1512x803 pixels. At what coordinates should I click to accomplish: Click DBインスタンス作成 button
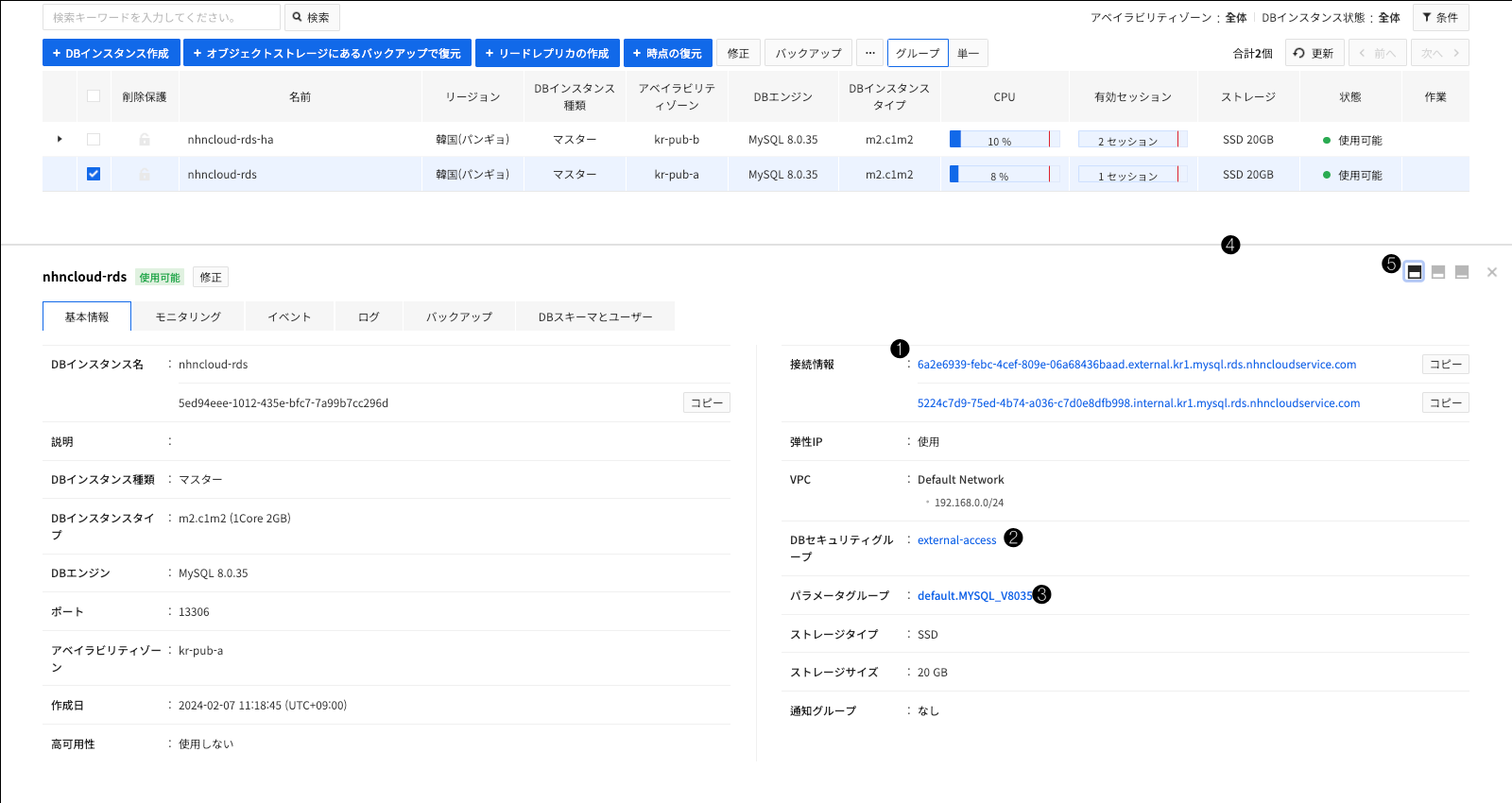(111, 53)
